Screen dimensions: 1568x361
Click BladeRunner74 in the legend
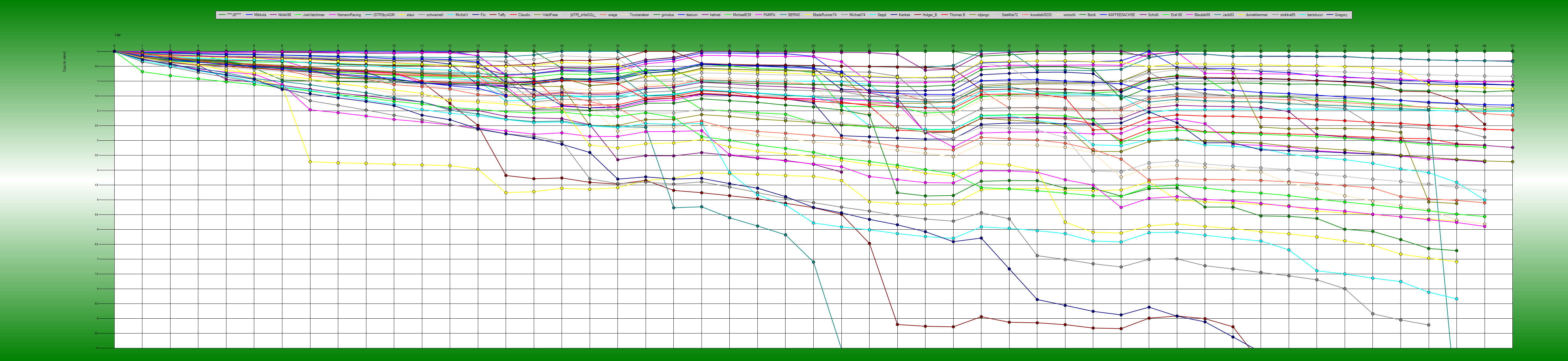825,15
